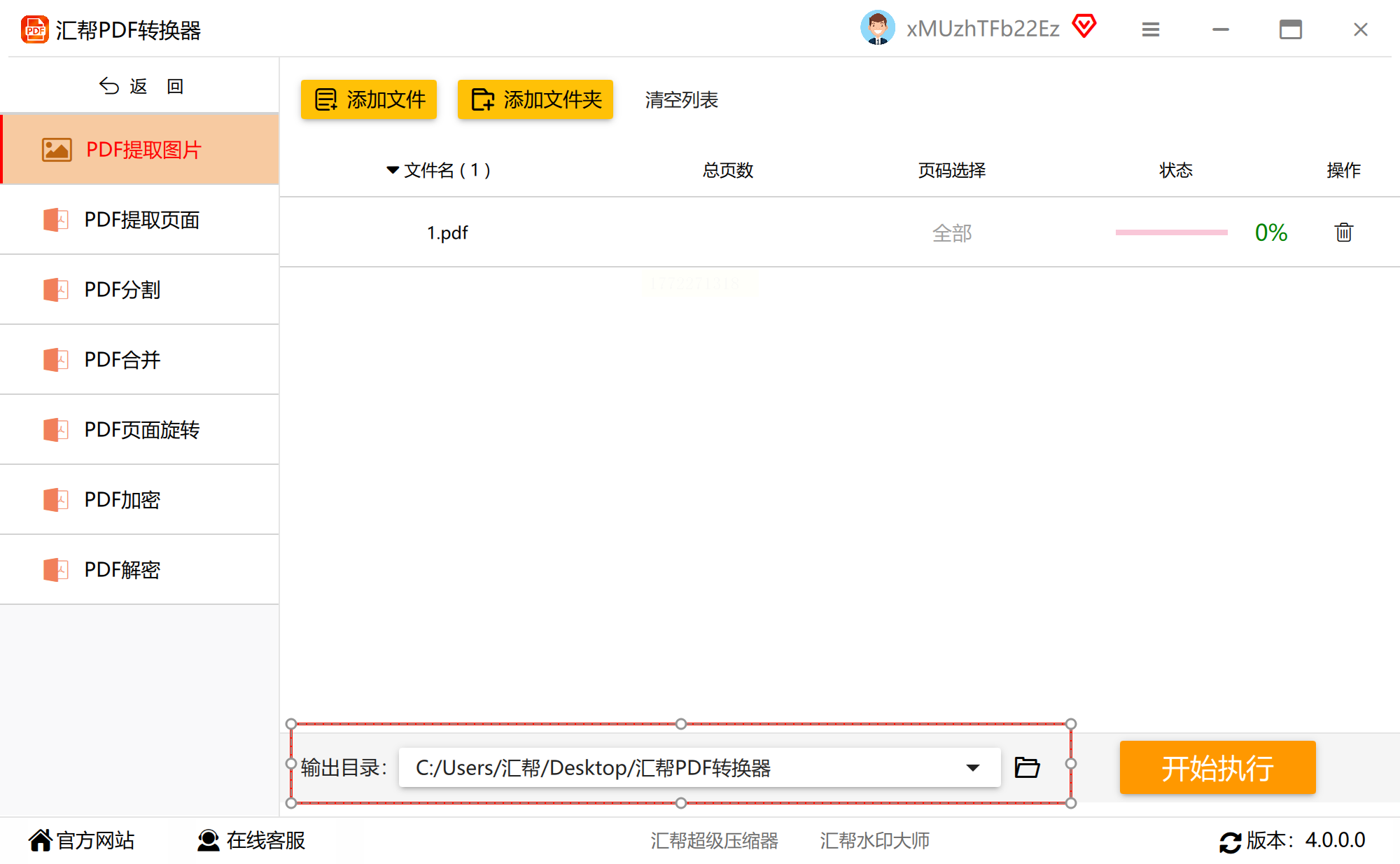The height and width of the screenshot is (864, 1400).
Task: Click the 添加文件 button
Action: click(x=369, y=99)
